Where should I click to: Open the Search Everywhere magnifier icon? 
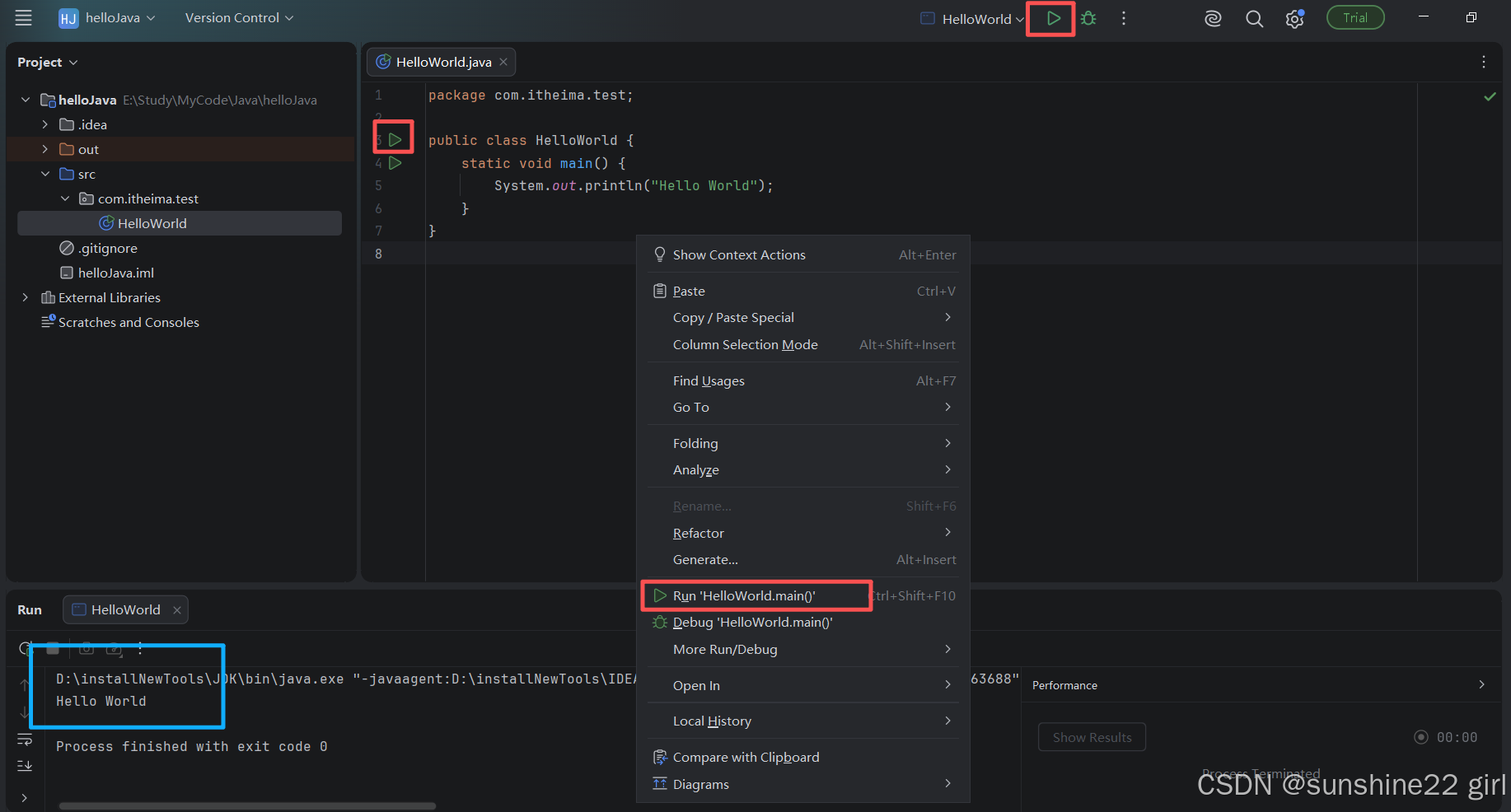click(x=1254, y=19)
